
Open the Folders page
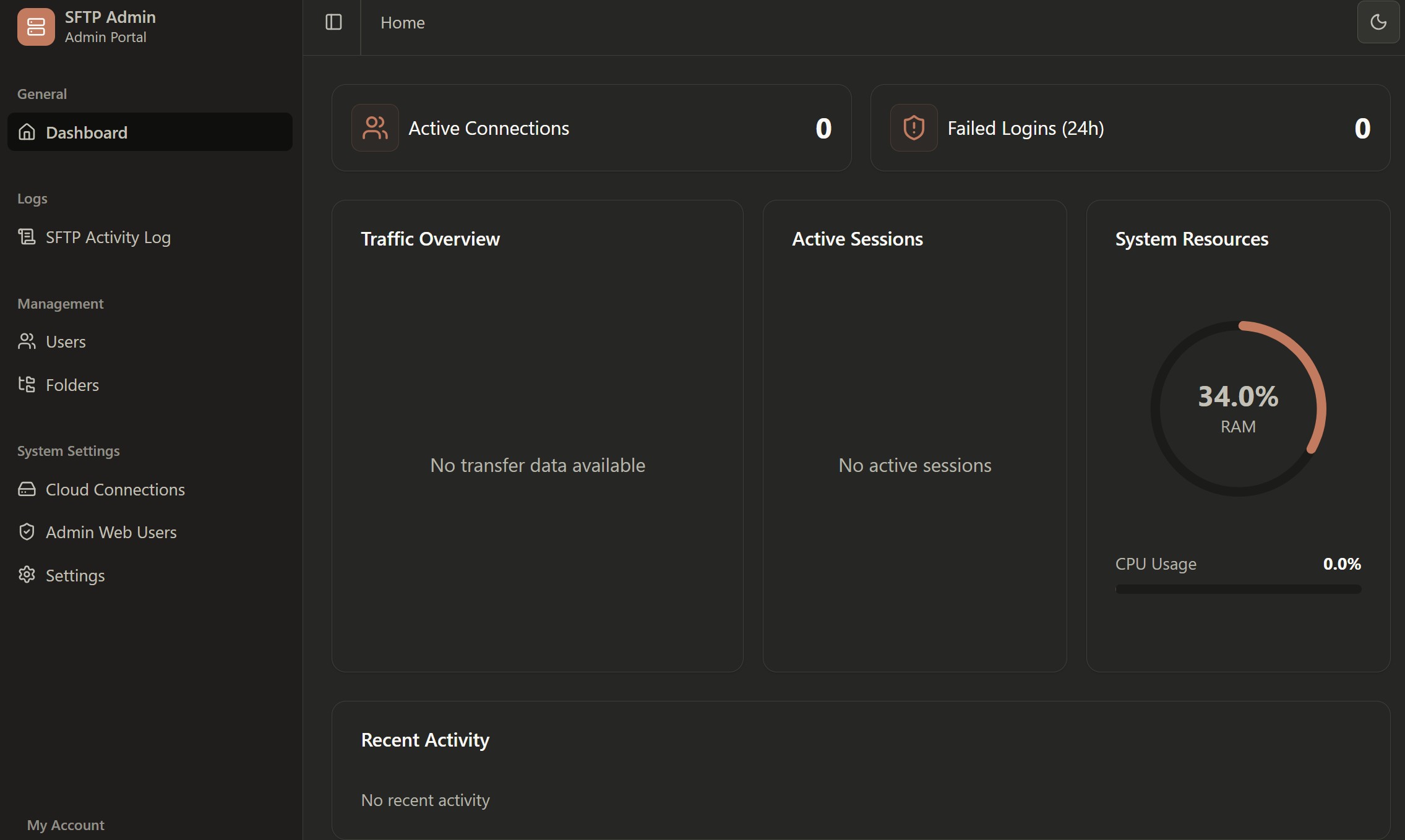(x=150, y=385)
